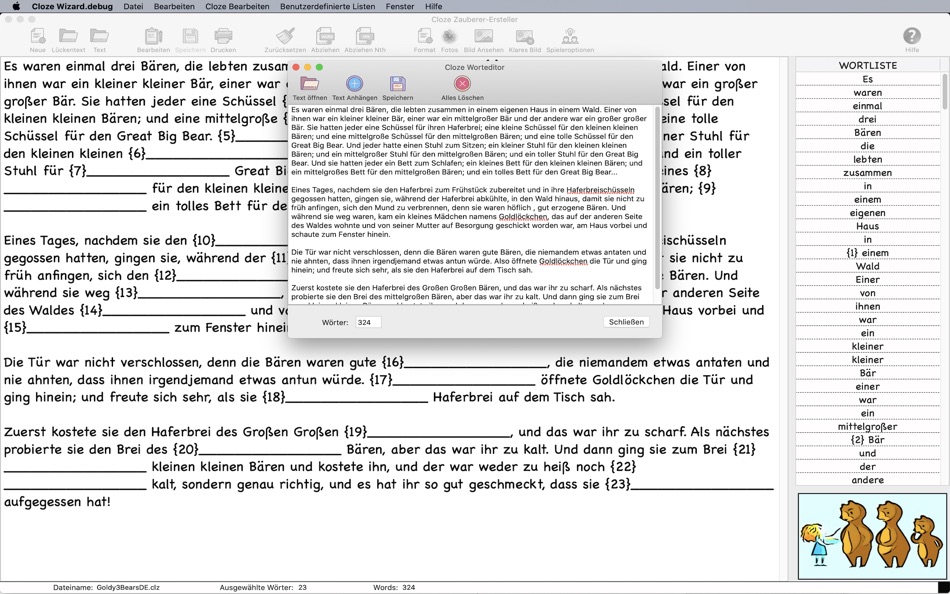Click the misspelled word Haferbreischüsseln in editor
The width and height of the screenshot is (950, 594).
(600, 190)
